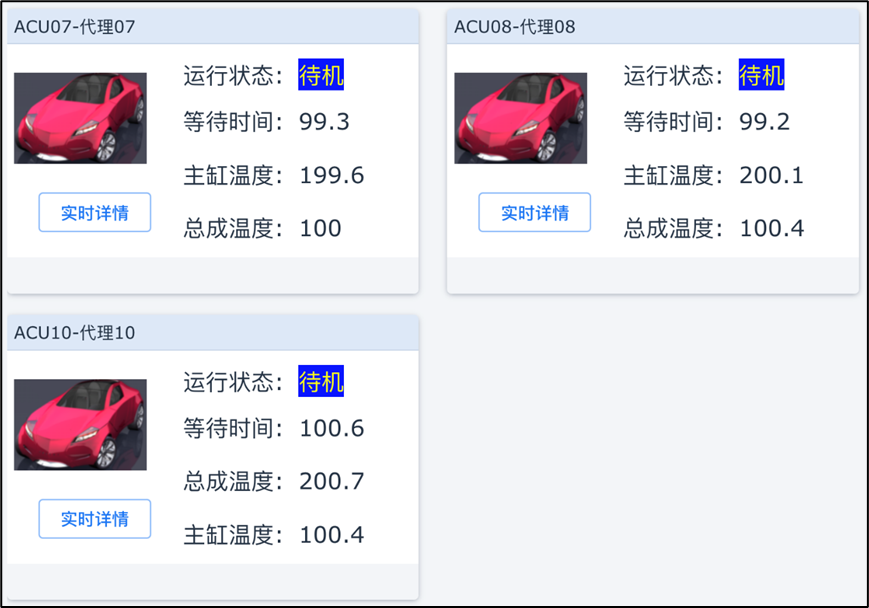Click ACU08 等待时间 value 99.2

pos(764,122)
